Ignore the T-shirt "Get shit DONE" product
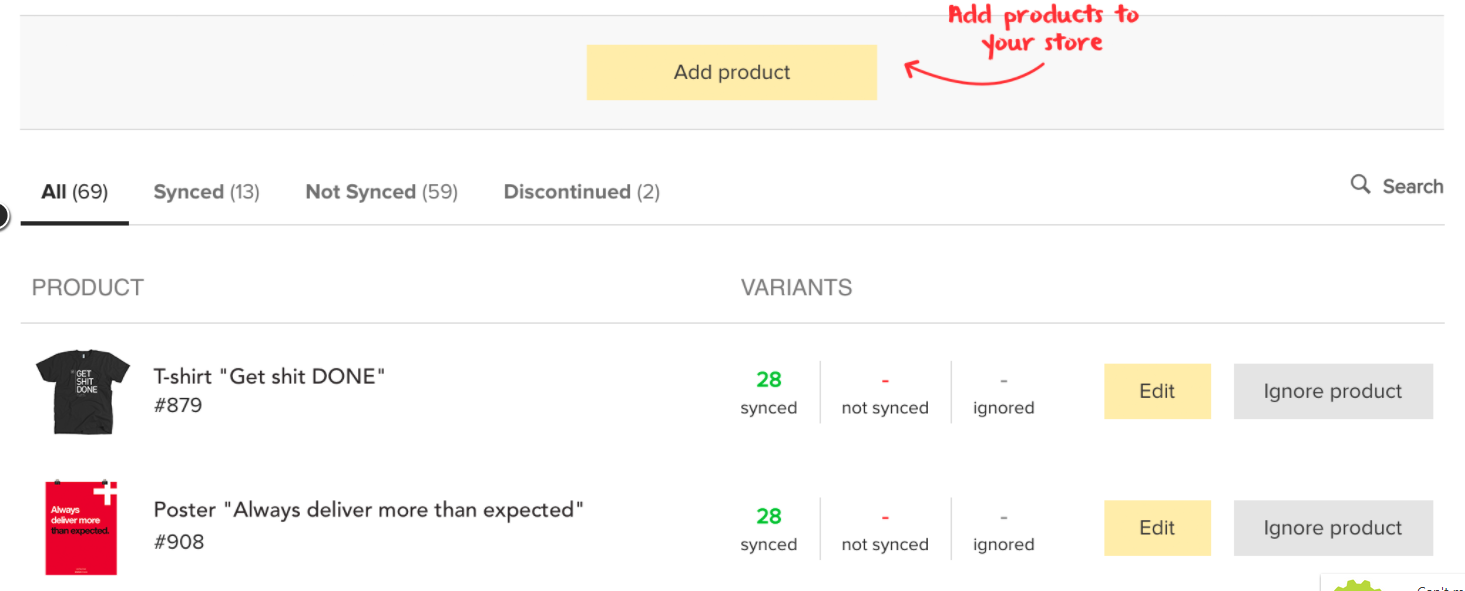Viewport: 1465px width, 591px height. tap(1333, 391)
